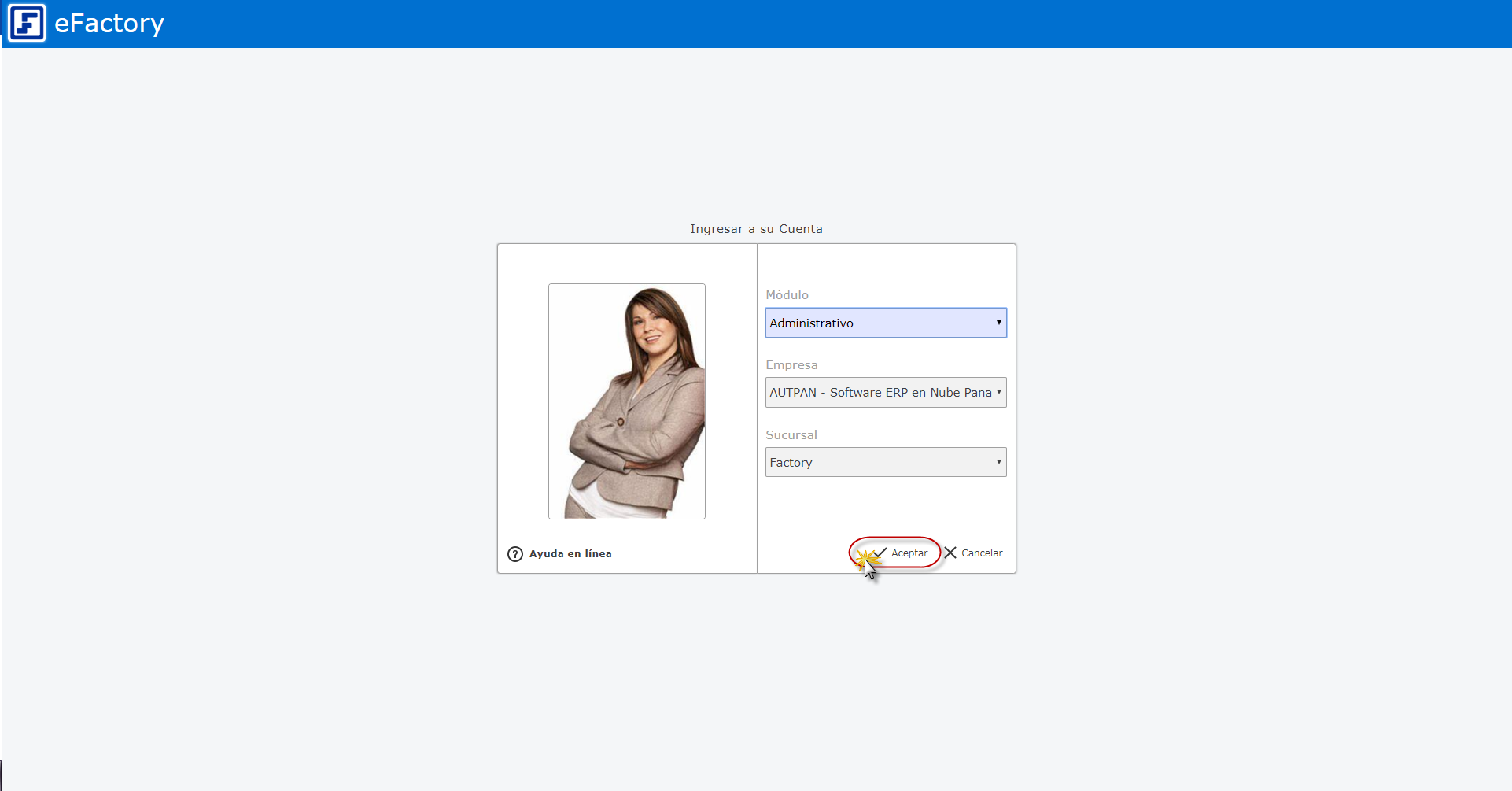This screenshot has width=1512, height=791.
Task: Click the eFactory title text
Action: [x=109, y=23]
